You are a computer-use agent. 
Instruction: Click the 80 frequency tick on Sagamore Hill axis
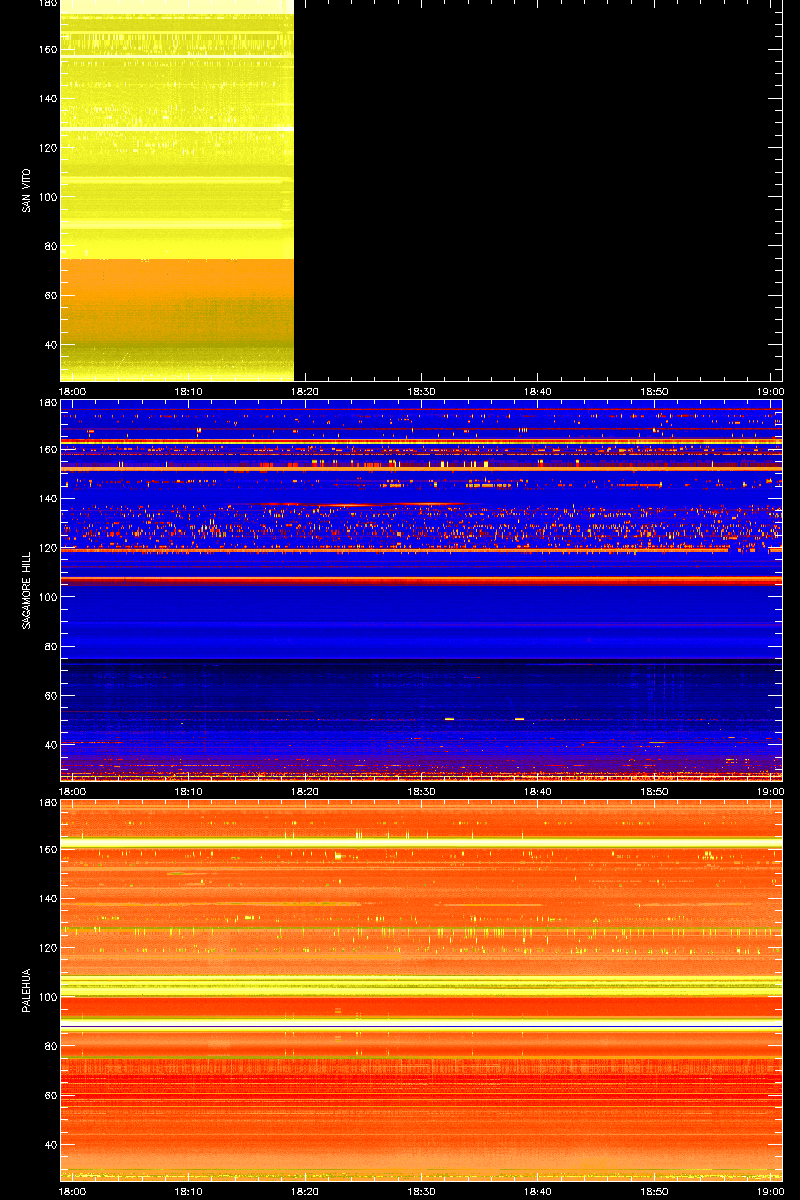(x=50, y=646)
